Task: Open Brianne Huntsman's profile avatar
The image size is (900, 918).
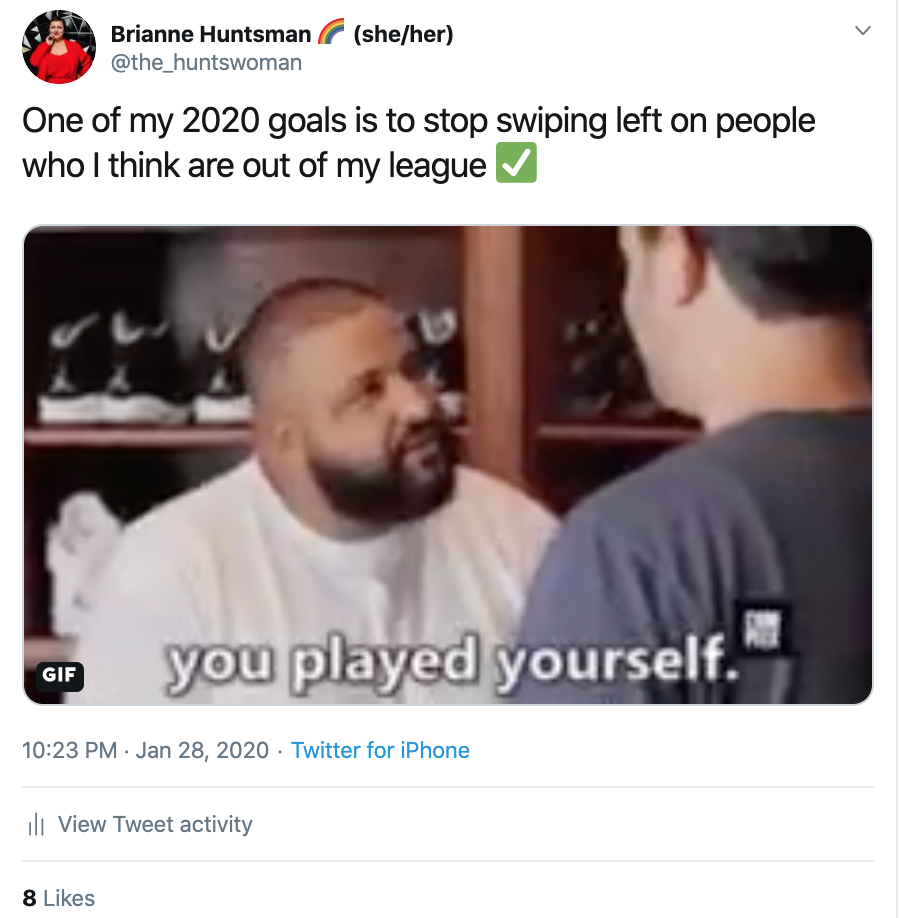Action: [x=59, y=47]
